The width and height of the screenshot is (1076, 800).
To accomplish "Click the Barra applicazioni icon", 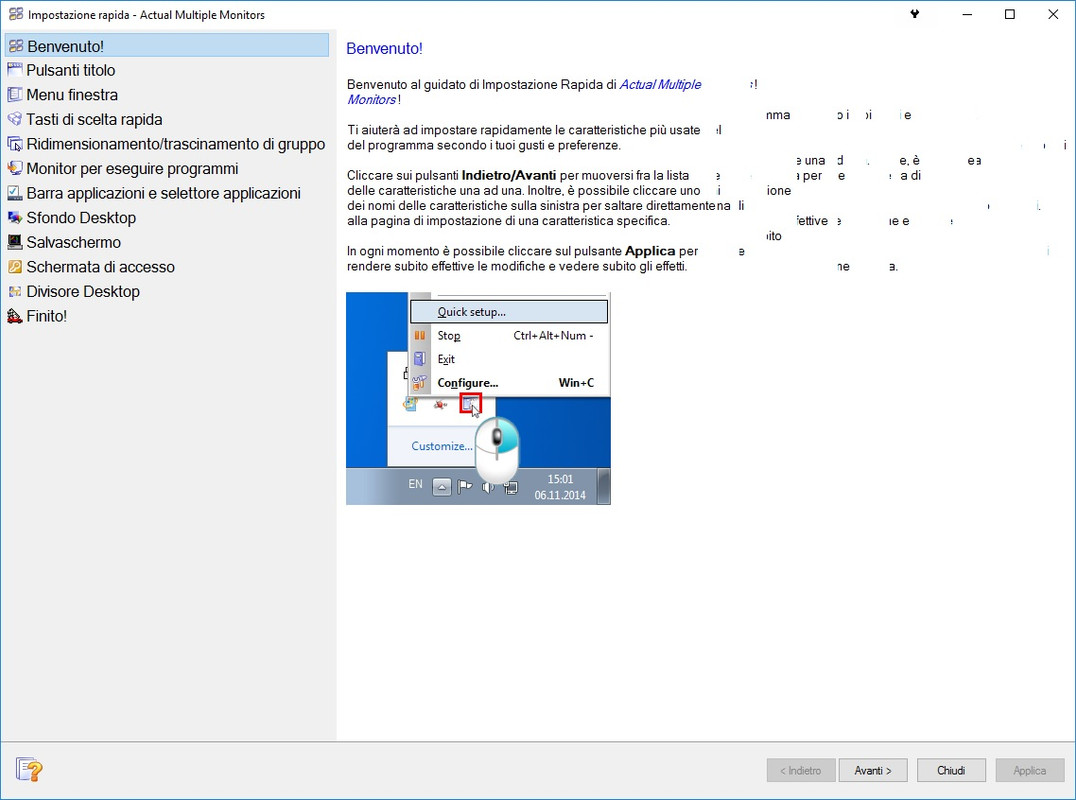I will (14, 193).
